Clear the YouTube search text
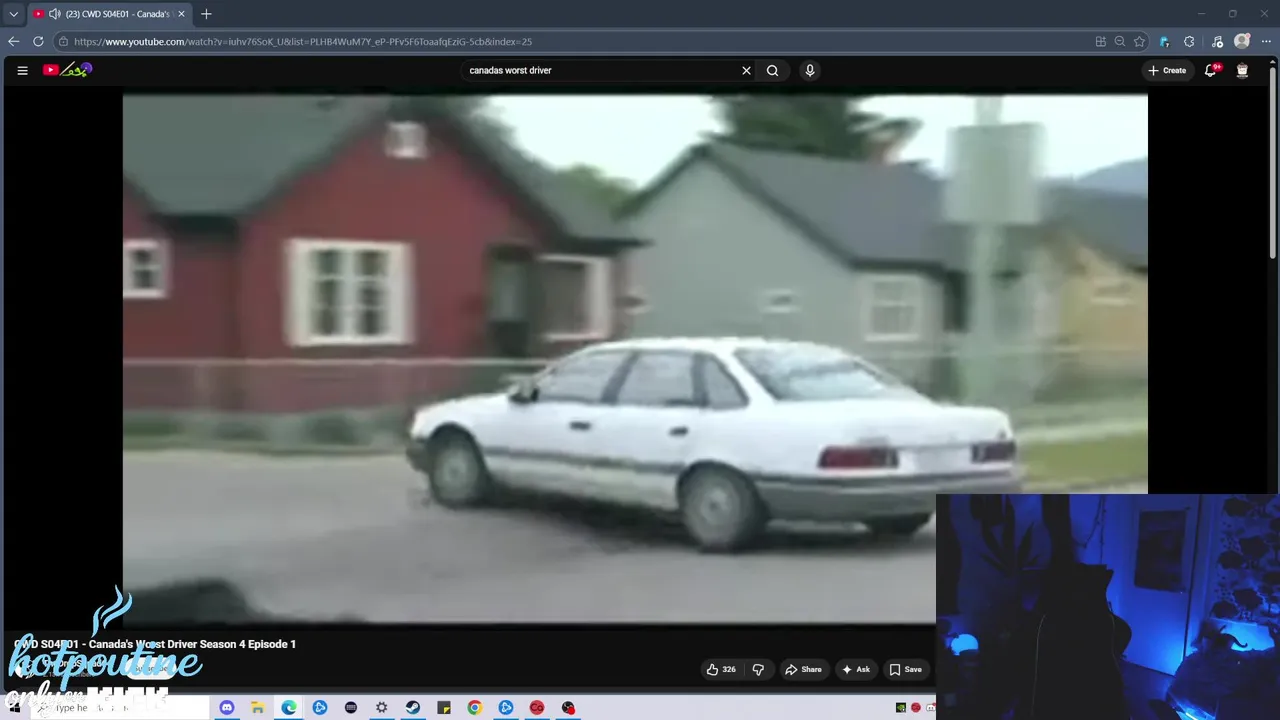This screenshot has width=1280, height=720. point(746,70)
